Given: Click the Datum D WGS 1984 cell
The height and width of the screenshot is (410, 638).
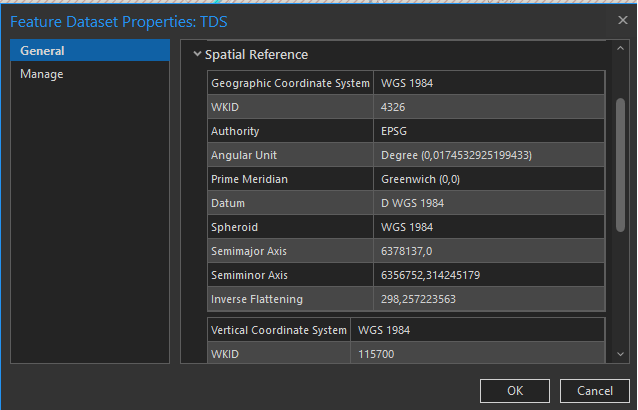Looking at the screenshot, I should [x=413, y=203].
